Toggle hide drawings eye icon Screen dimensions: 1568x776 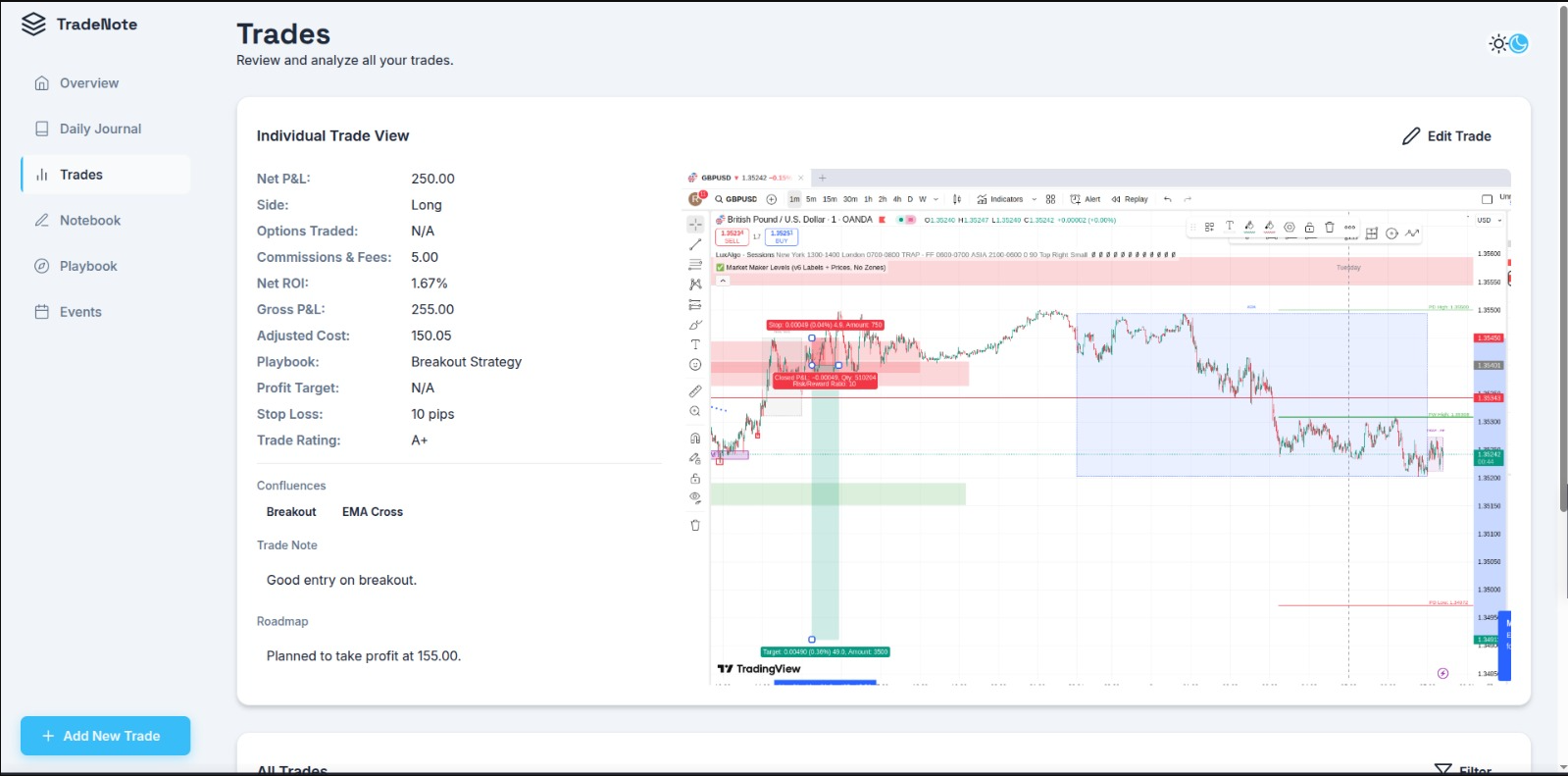(695, 497)
